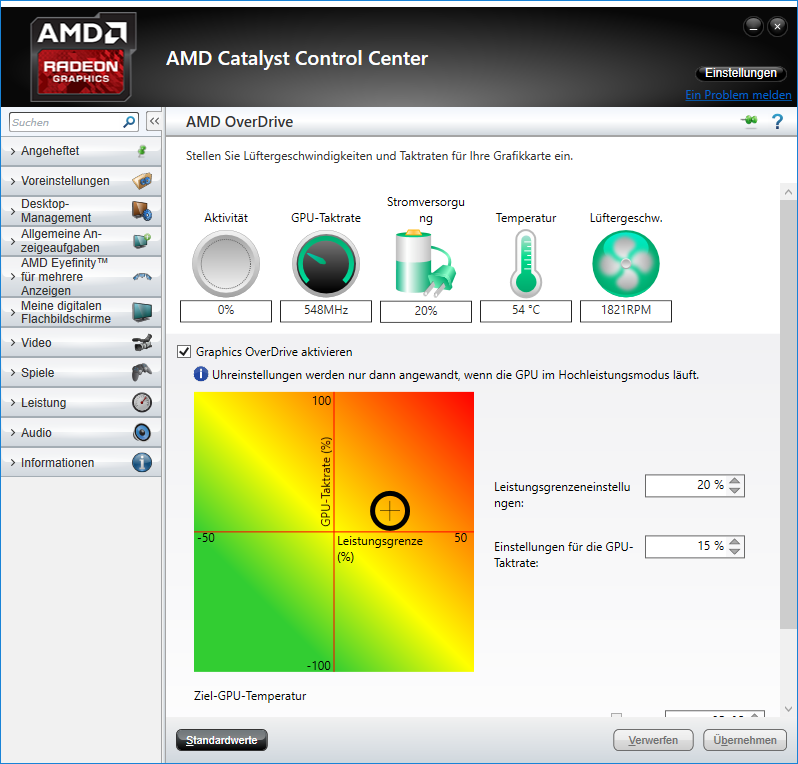798x764 pixels.
Task: Click the Desktop-Management icon
Action: click(142, 210)
